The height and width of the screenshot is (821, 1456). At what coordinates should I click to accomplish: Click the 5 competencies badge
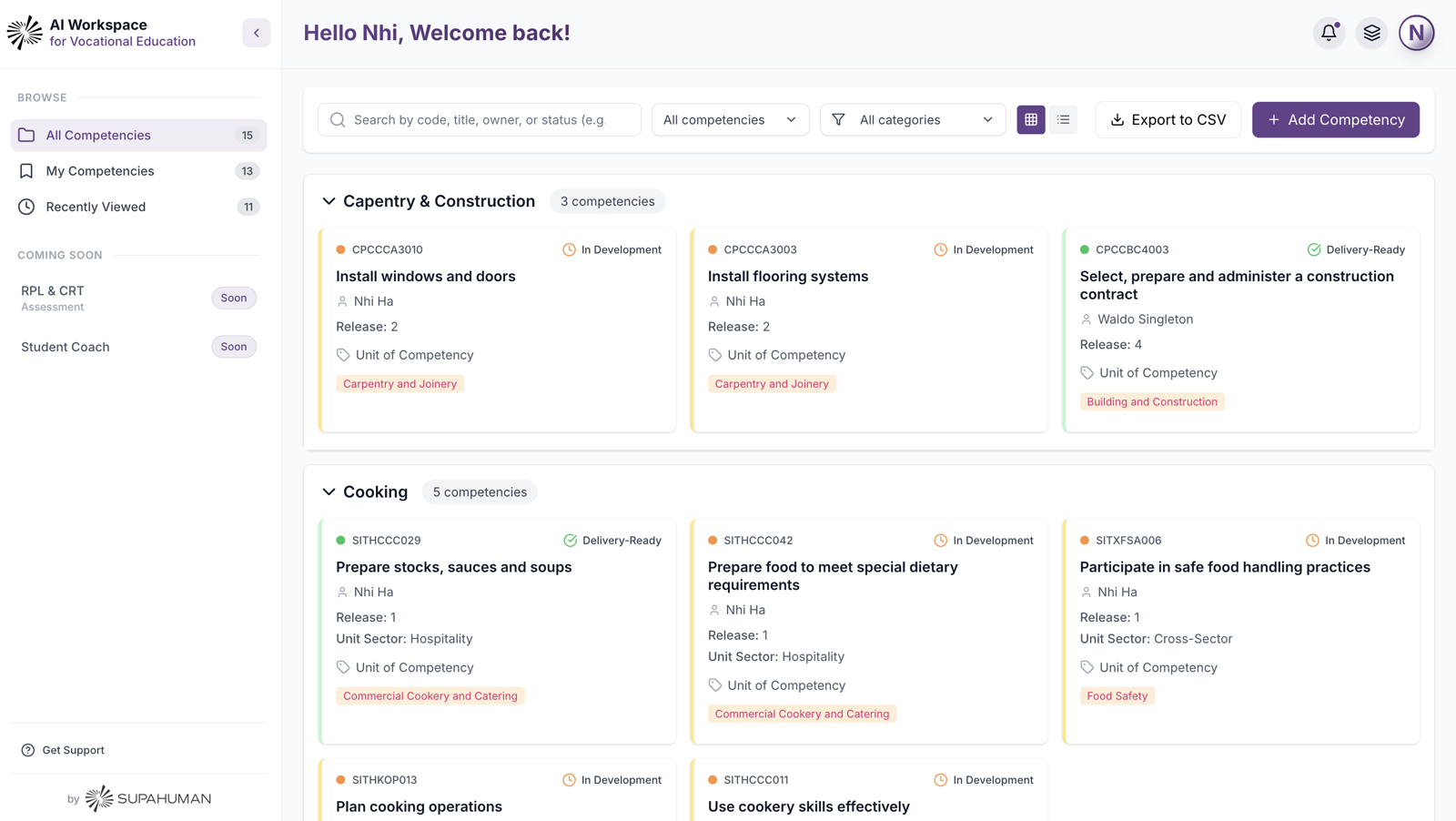480,492
